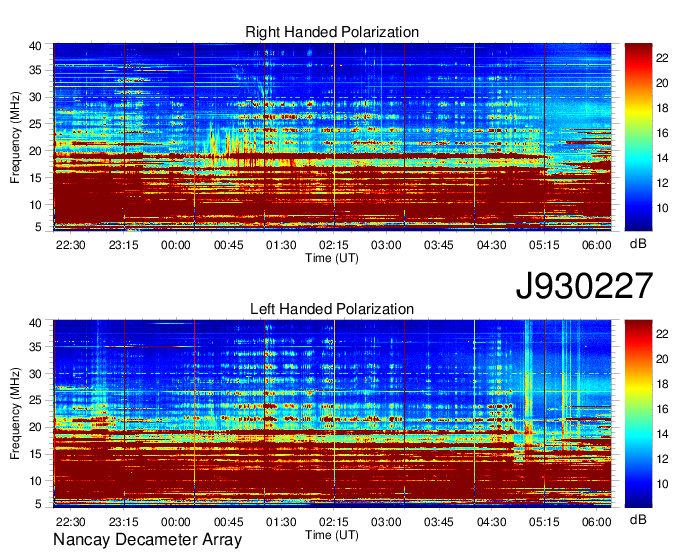
Task: Click the 02:15 tick under Right Handed plot
Action: 333,245
